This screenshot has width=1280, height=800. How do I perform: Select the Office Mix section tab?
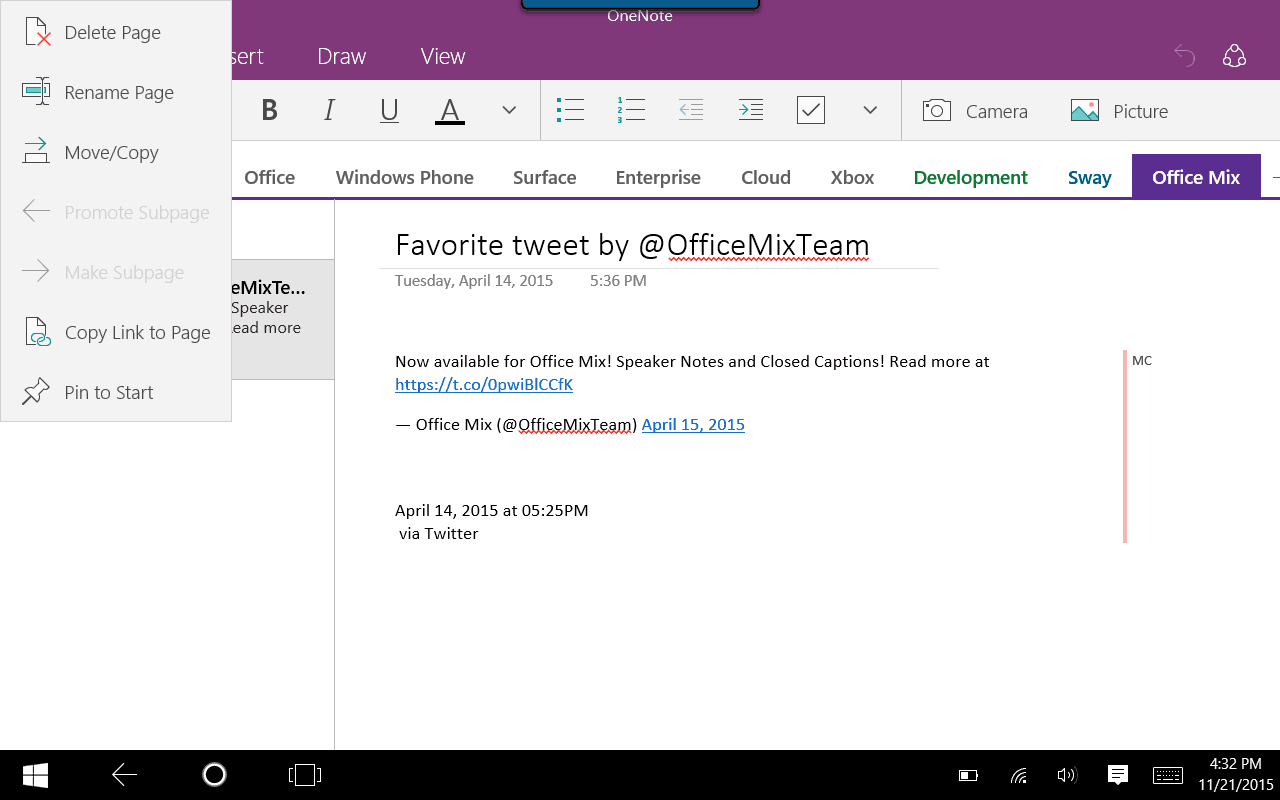coord(1196,177)
